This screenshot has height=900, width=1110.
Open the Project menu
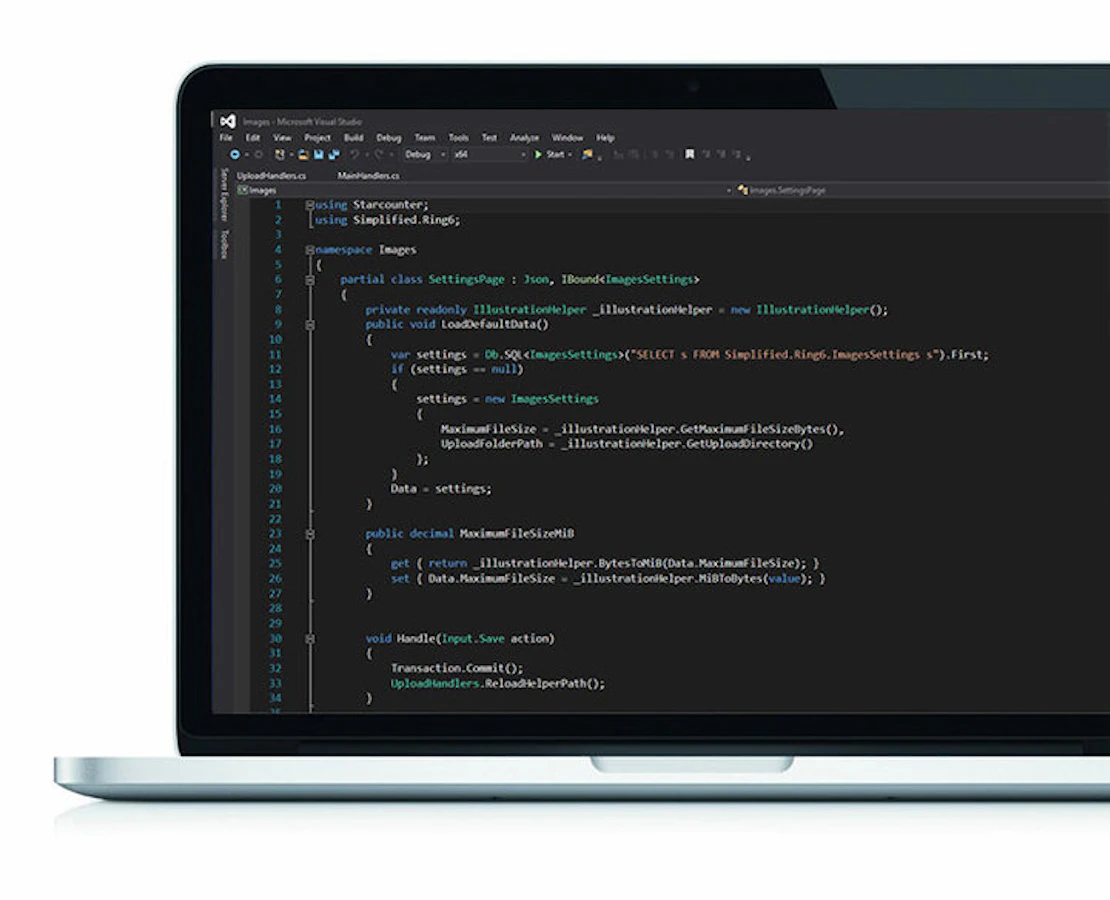tap(317, 137)
